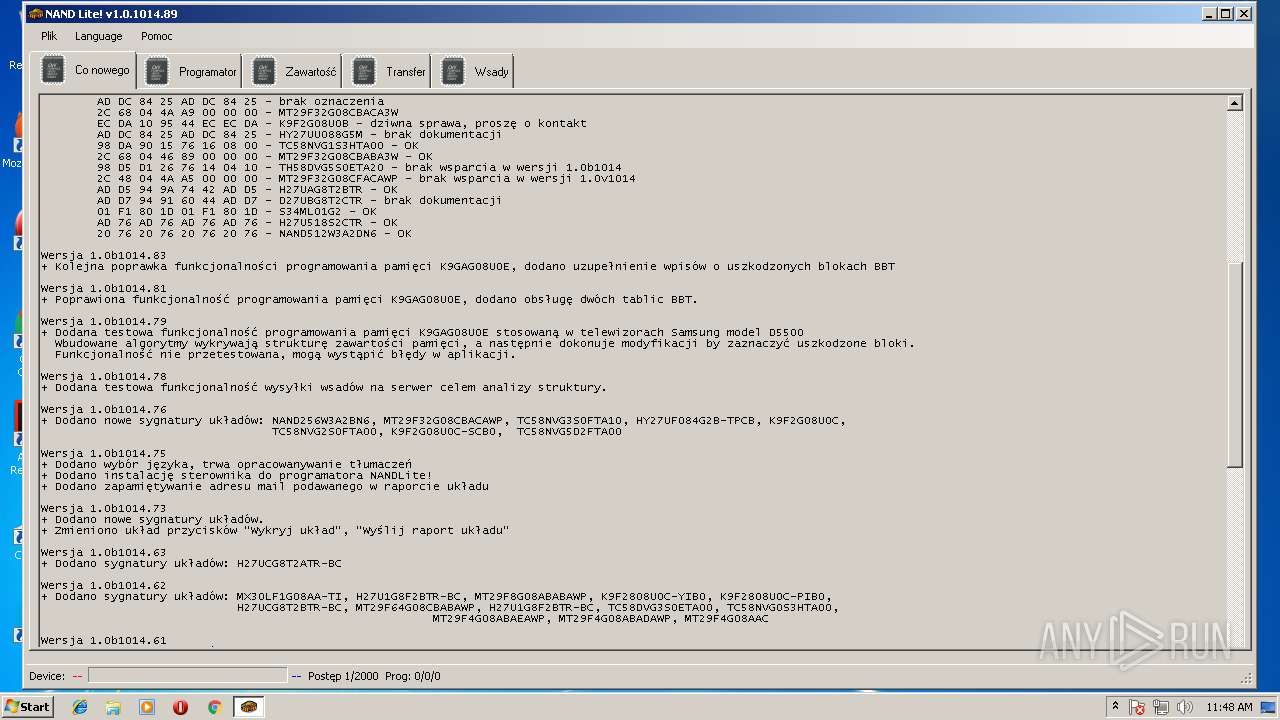Screen dimensions: 1280x720
Task: Click the Wersja 1.0b1014.83 heading
Action: click(x=104, y=256)
